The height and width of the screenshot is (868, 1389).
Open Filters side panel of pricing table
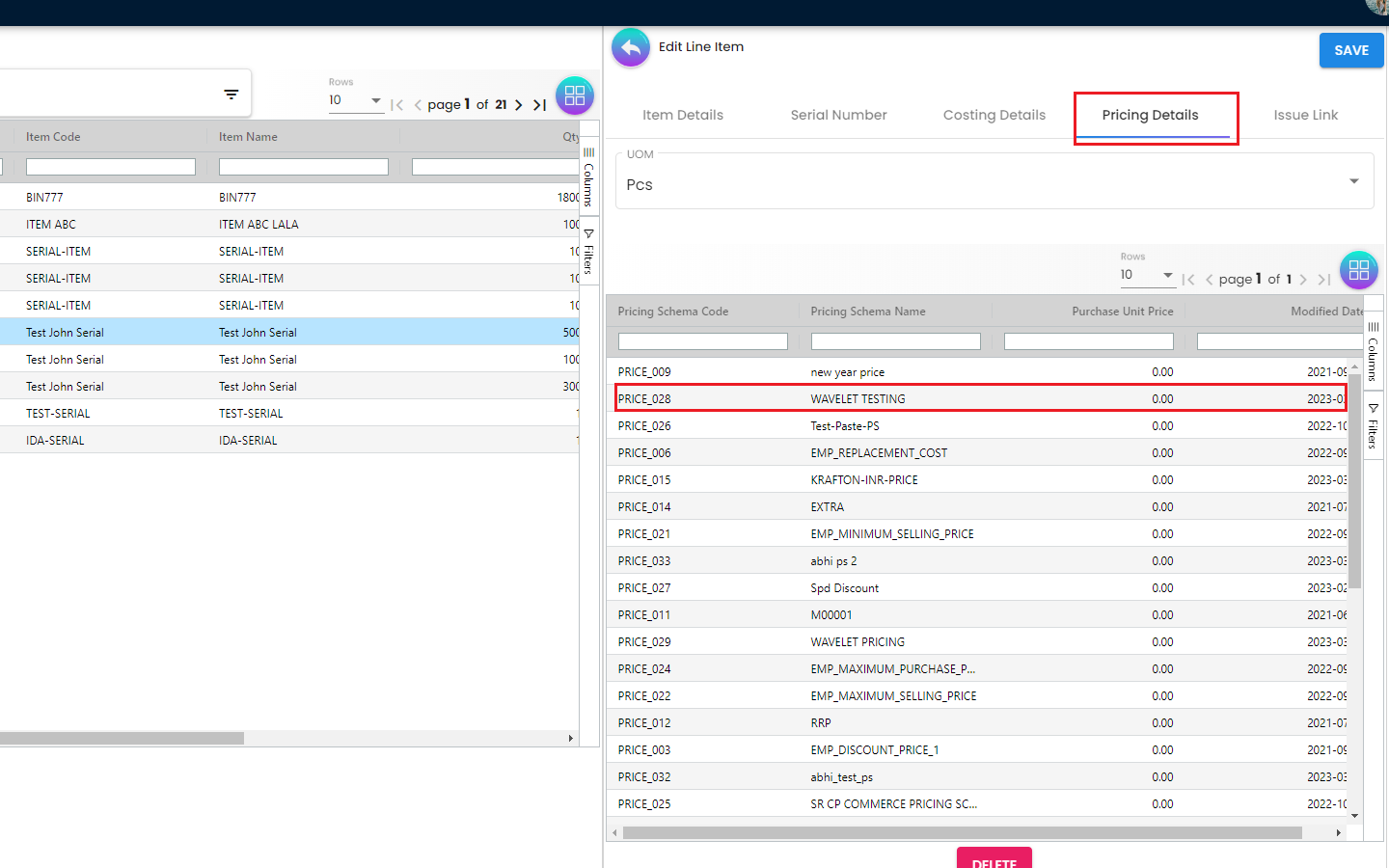point(1374,426)
